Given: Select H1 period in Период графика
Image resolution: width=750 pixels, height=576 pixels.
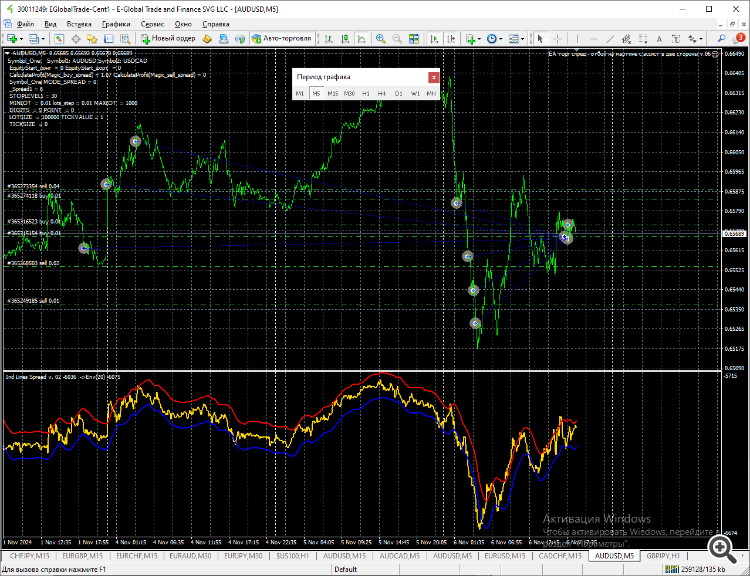Looking at the screenshot, I should coord(366,93).
